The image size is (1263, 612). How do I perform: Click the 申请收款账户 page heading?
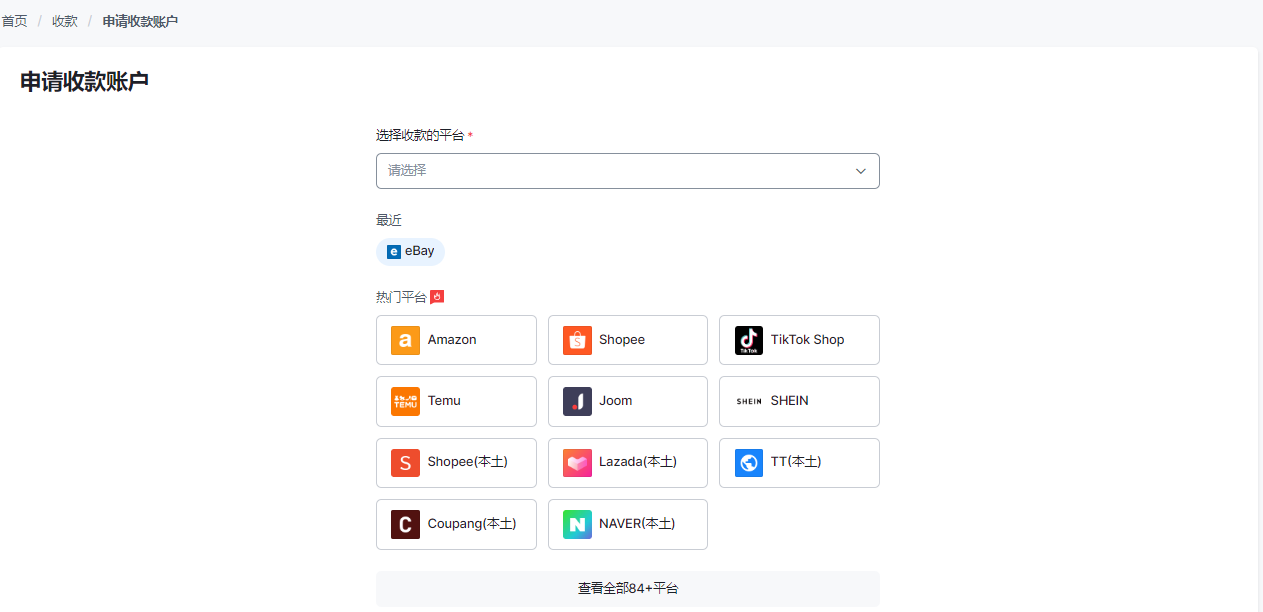click(84, 82)
